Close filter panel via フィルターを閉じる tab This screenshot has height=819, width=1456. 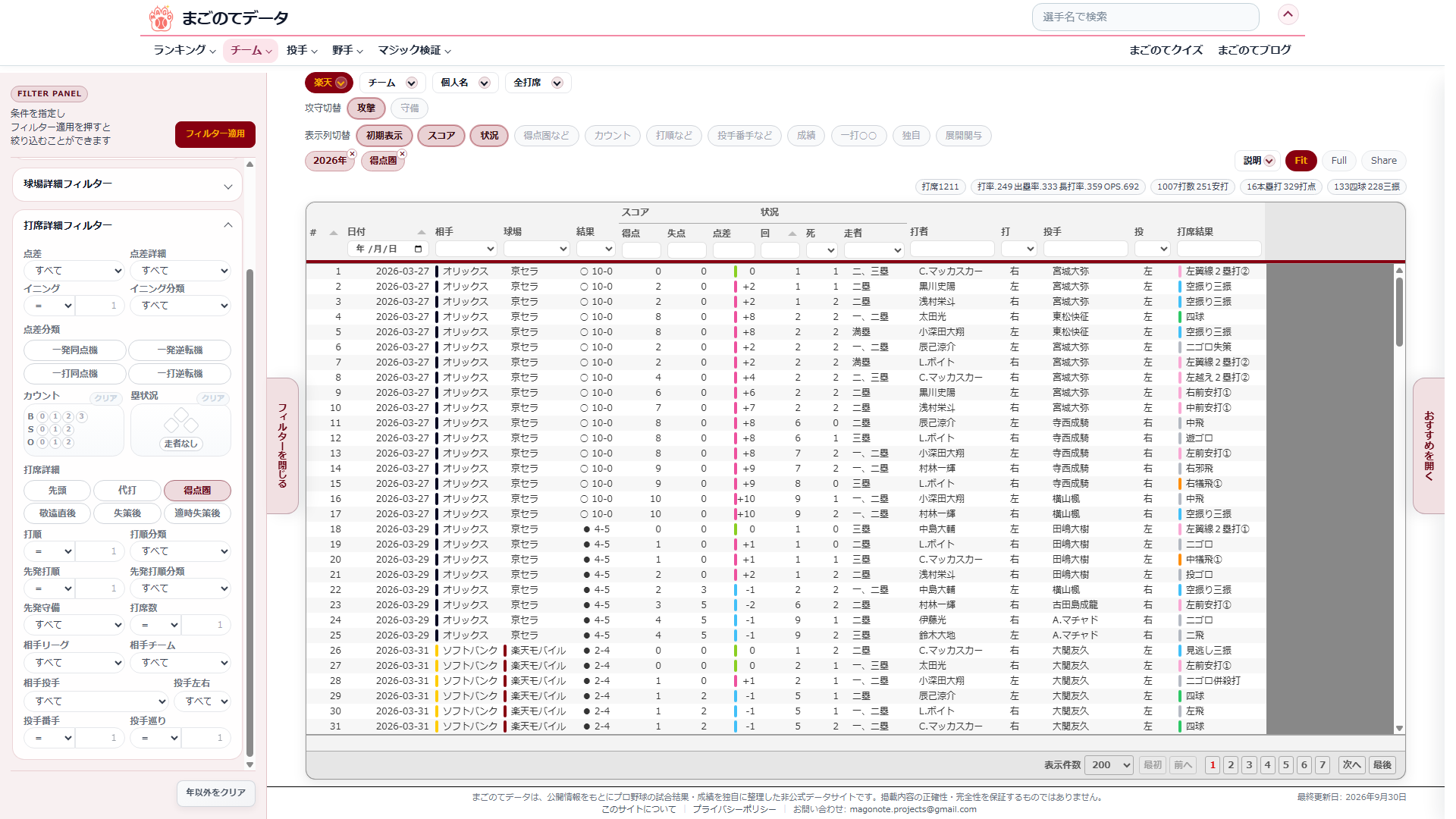pos(282,446)
